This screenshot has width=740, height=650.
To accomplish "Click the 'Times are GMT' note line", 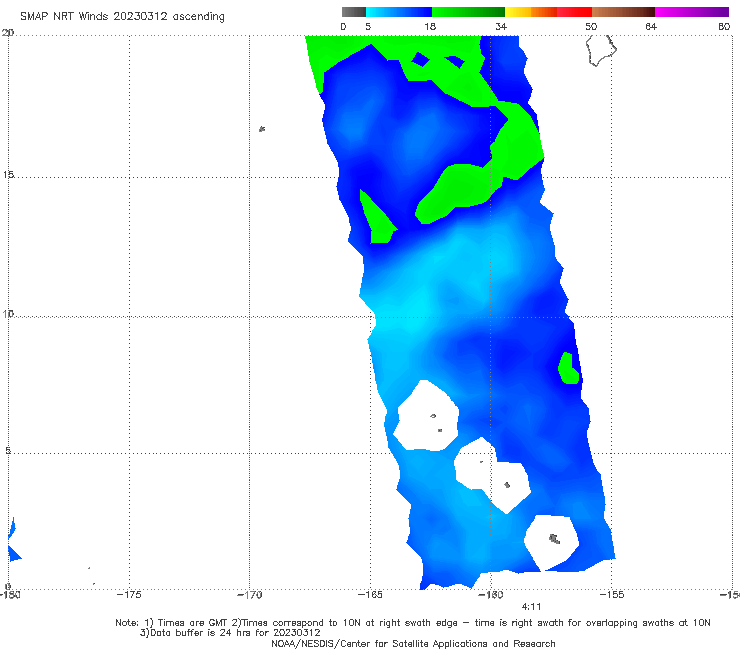I will point(413,623).
